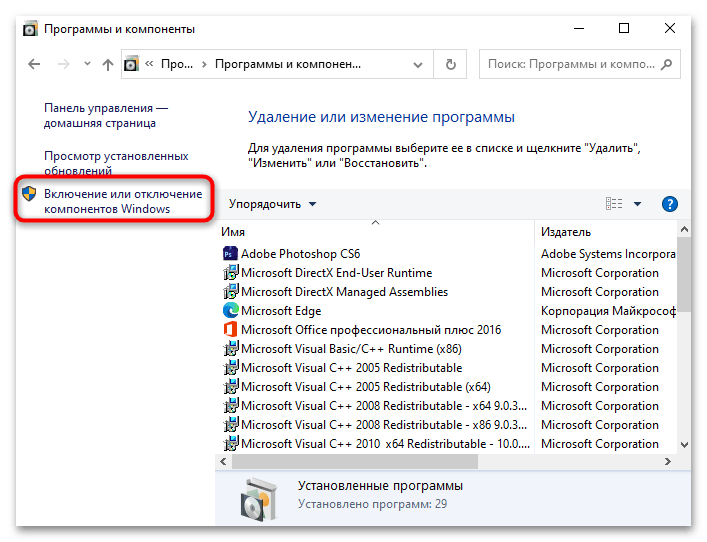Click Программы и компонен... breadcrumb

click(288, 64)
